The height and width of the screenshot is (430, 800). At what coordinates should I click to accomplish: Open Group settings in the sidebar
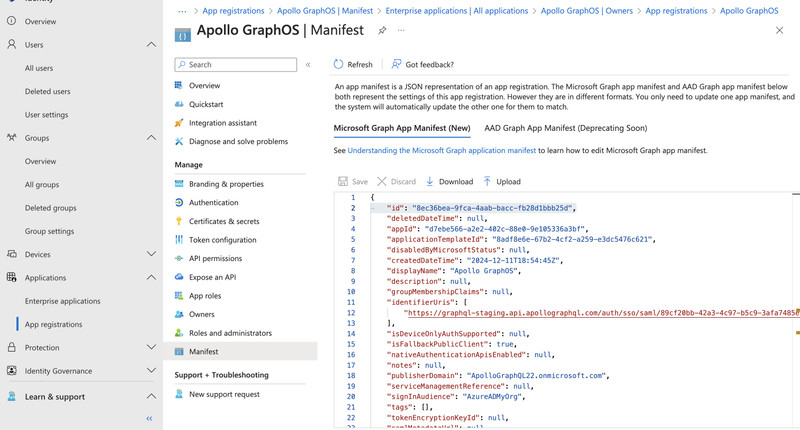point(49,231)
